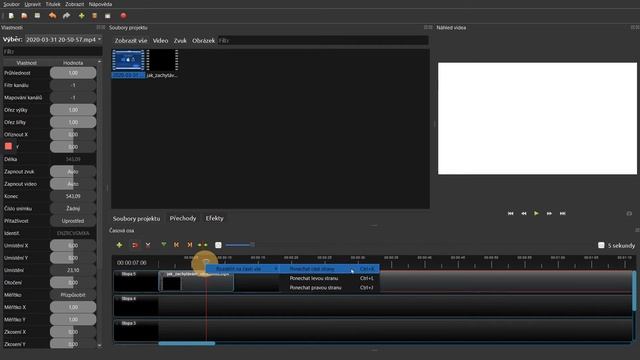
Task: Click the Fast Forward playback button
Action: point(549,213)
